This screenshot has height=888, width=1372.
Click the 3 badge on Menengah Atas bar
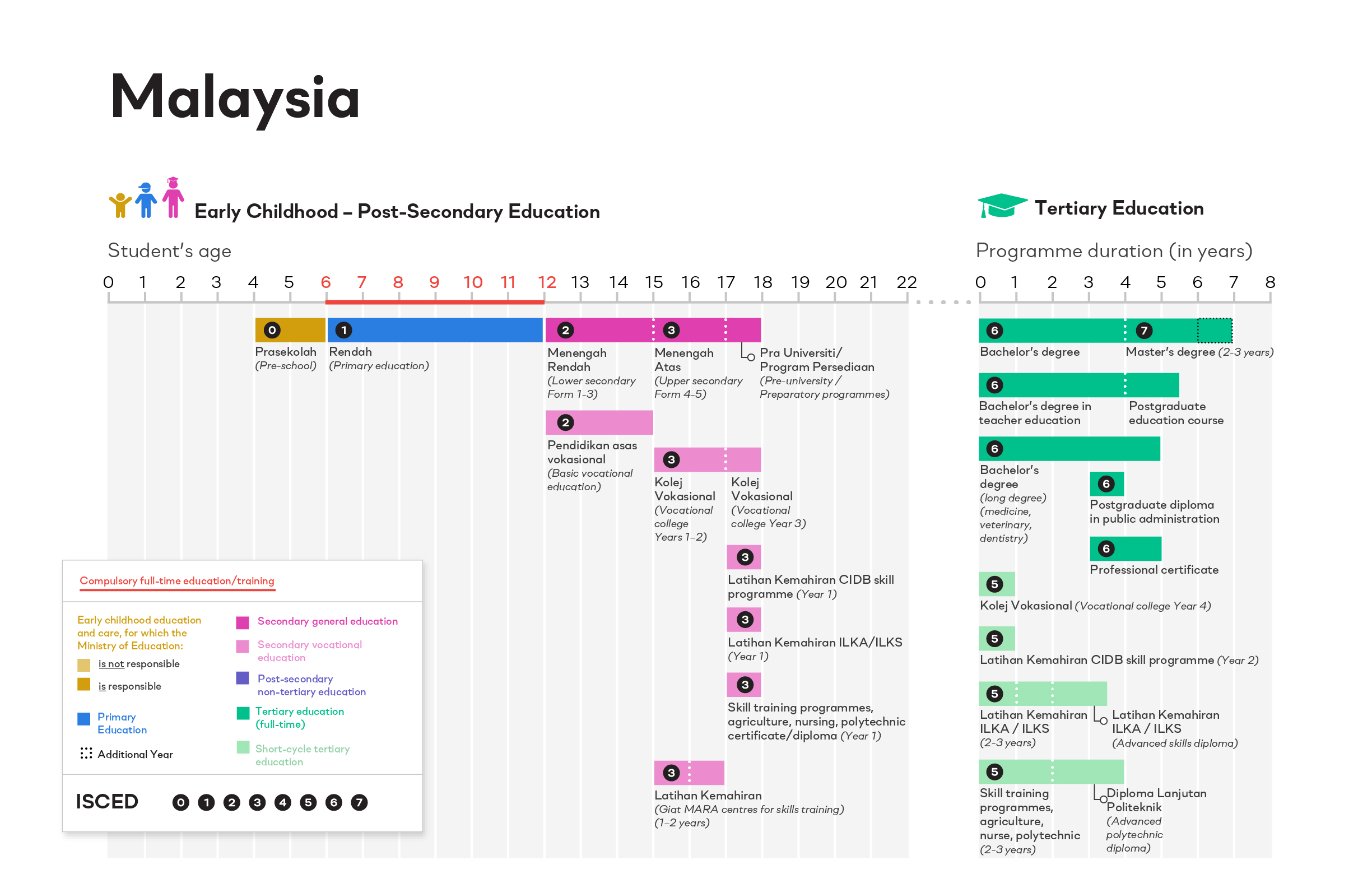pyautogui.click(x=671, y=330)
